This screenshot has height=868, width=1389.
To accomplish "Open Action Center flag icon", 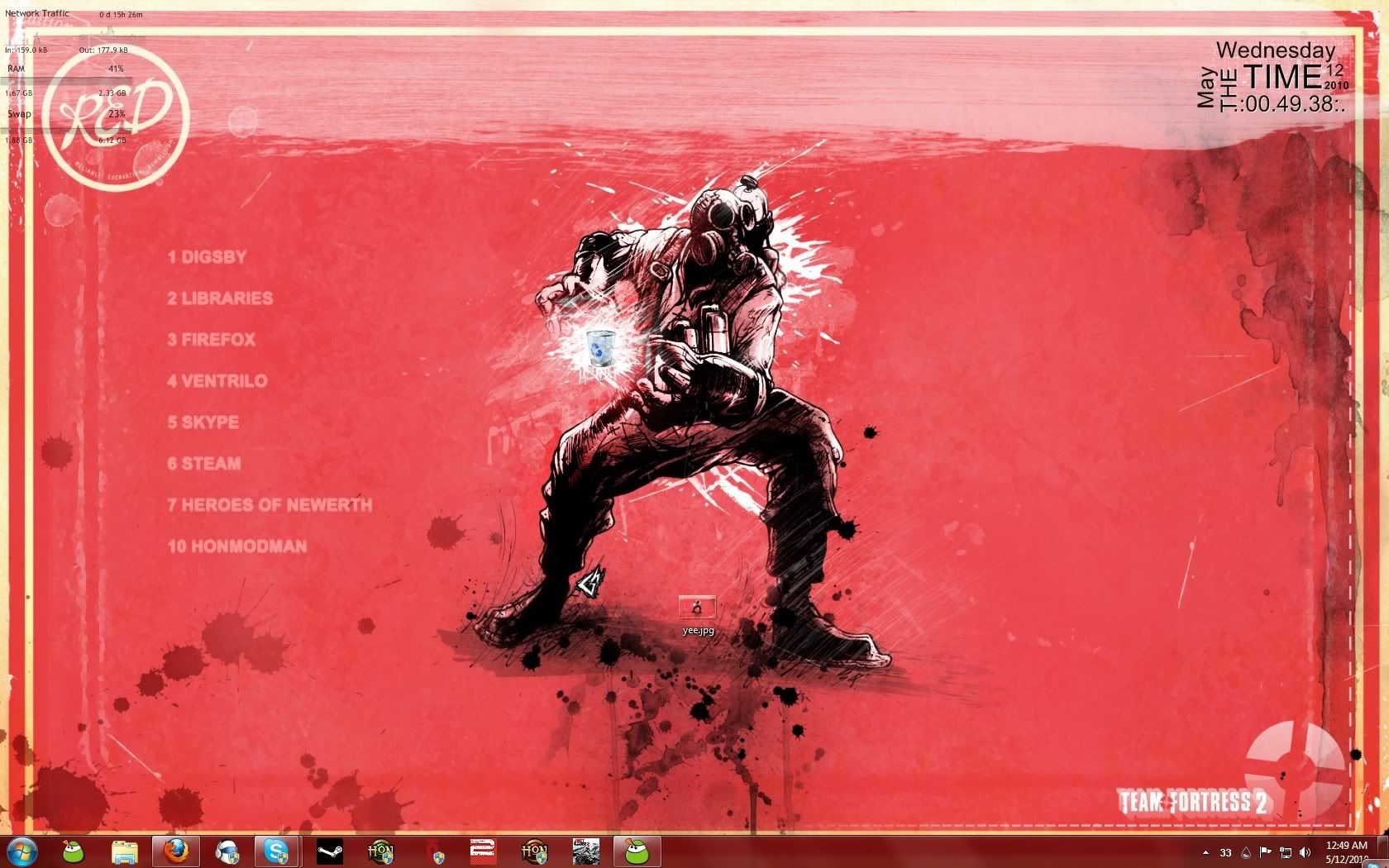I will 1265,852.
